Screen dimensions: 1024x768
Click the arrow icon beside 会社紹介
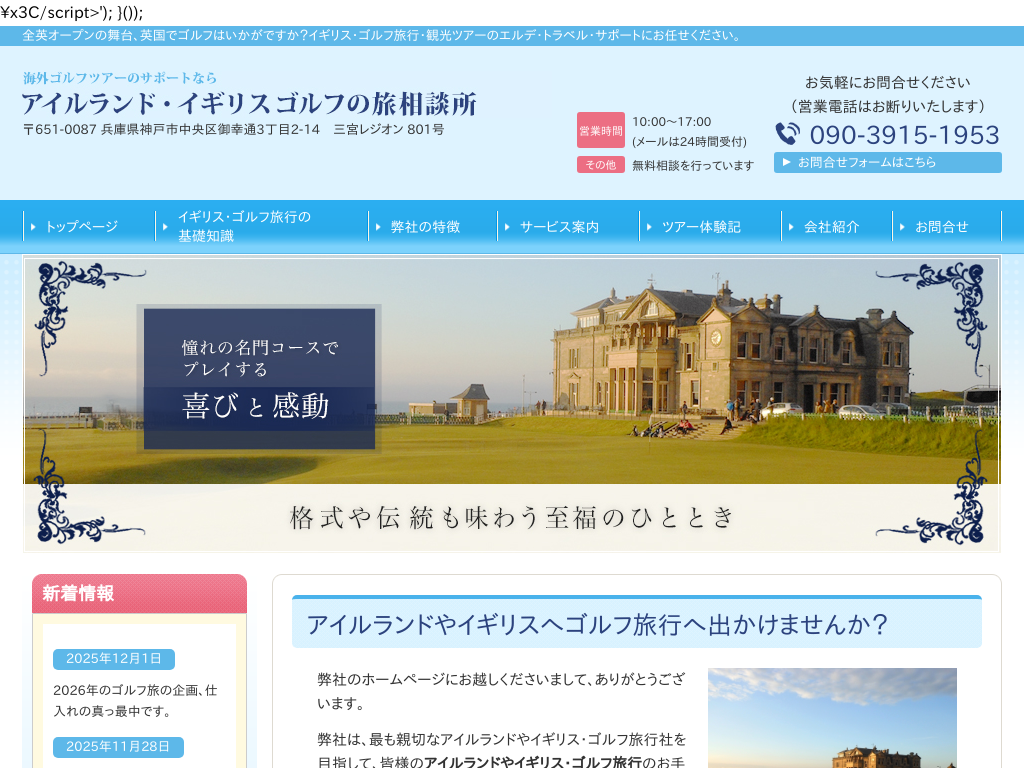tap(789, 226)
